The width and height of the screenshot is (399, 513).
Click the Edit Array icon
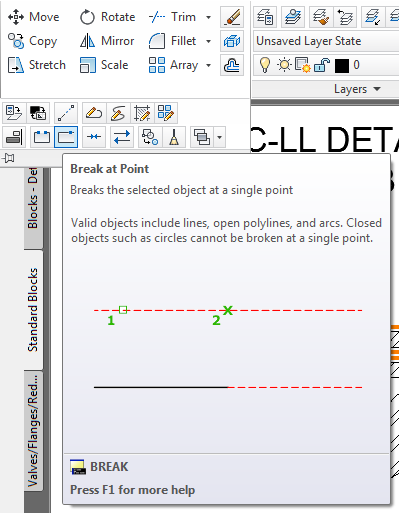tap(166, 113)
